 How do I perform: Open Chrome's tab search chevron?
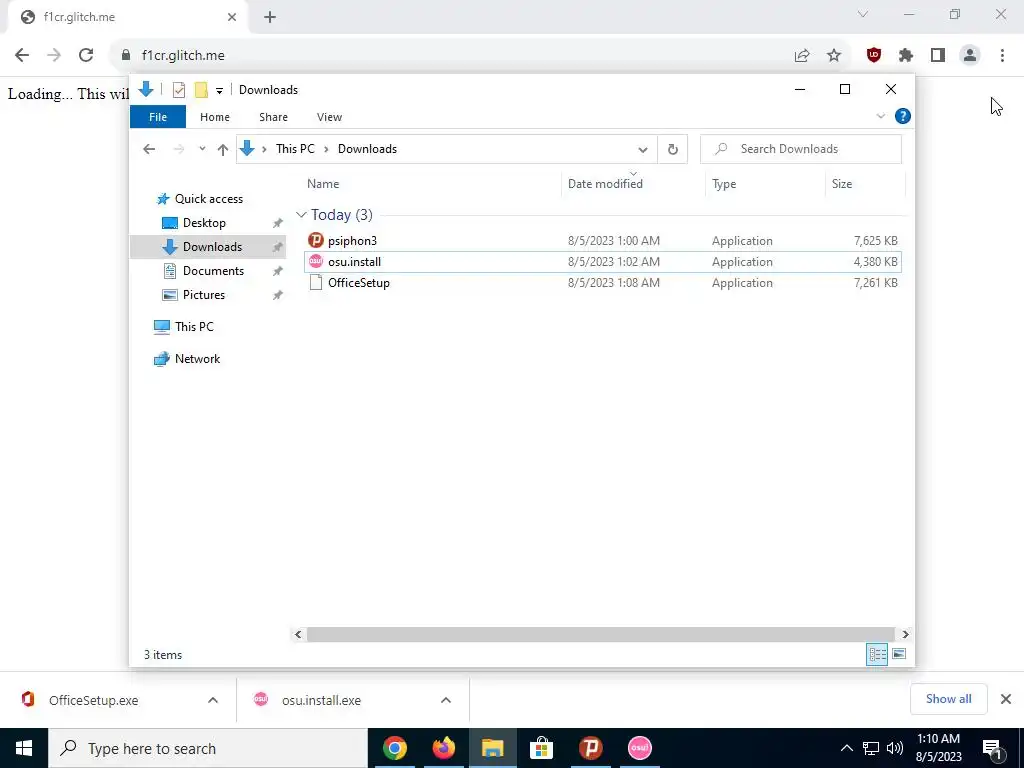tap(863, 14)
